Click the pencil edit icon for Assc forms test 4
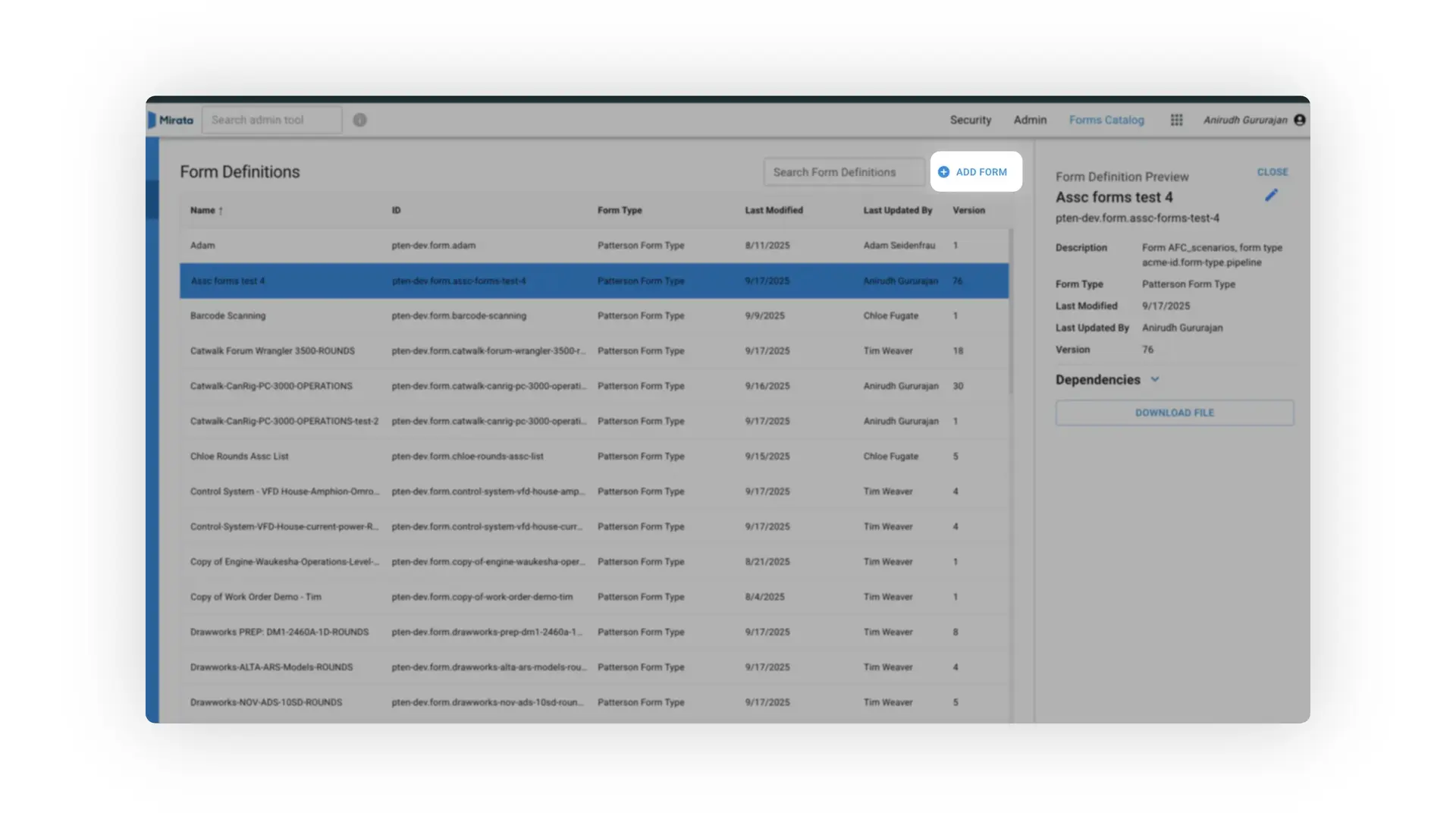Image resolution: width=1456 pixels, height=819 pixels. tap(1271, 195)
